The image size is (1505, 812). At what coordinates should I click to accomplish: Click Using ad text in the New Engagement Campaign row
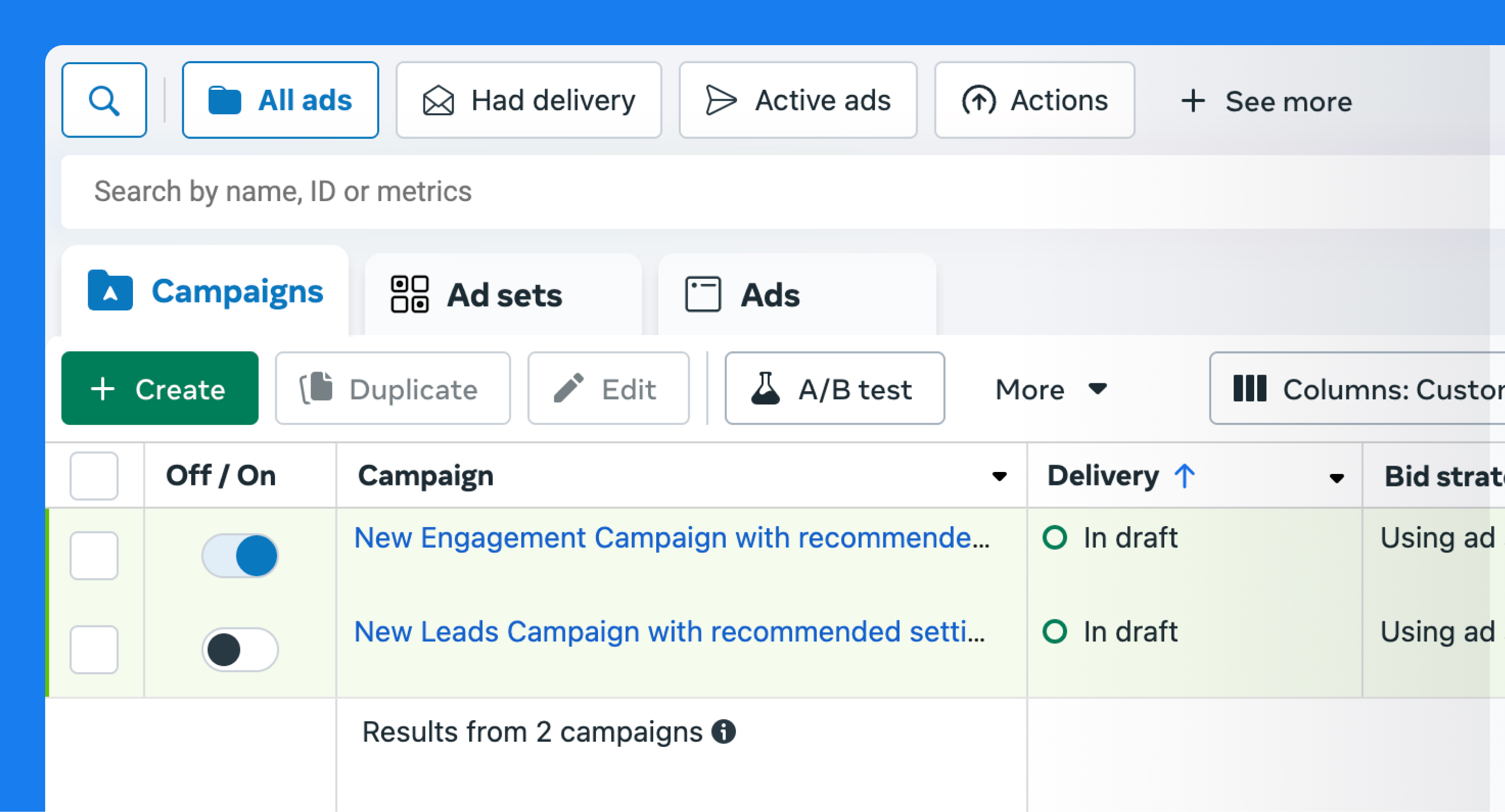point(1438,538)
